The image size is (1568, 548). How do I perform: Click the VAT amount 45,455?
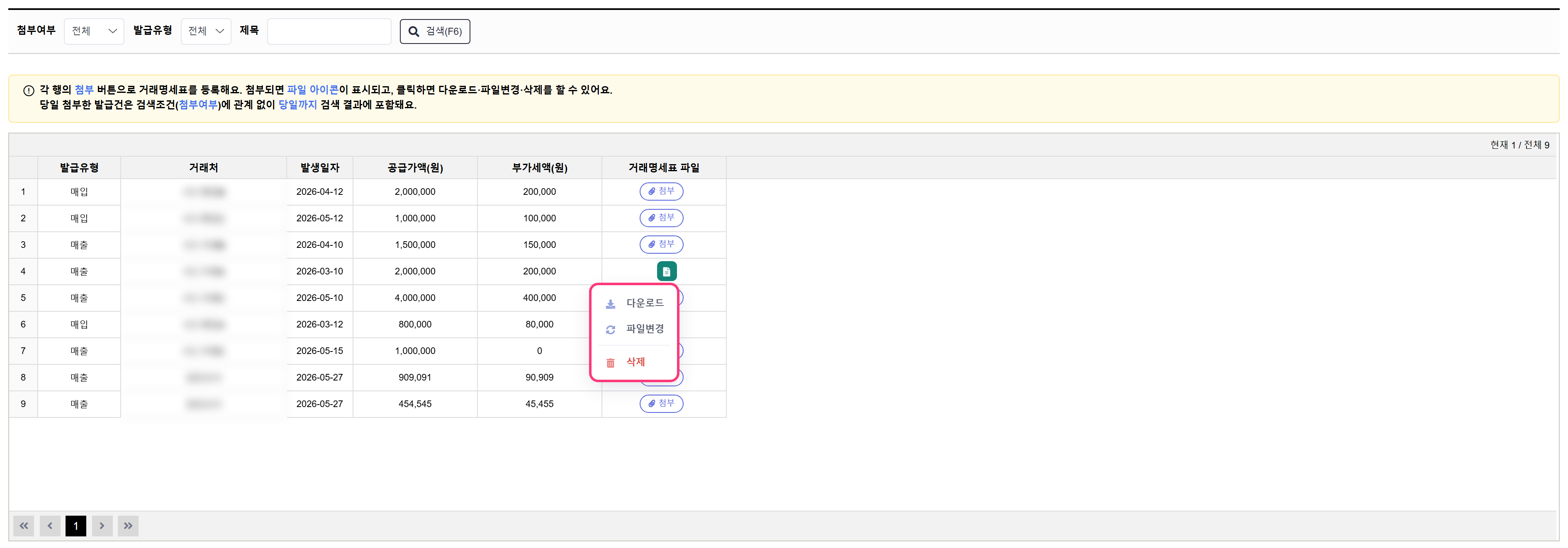click(x=539, y=404)
